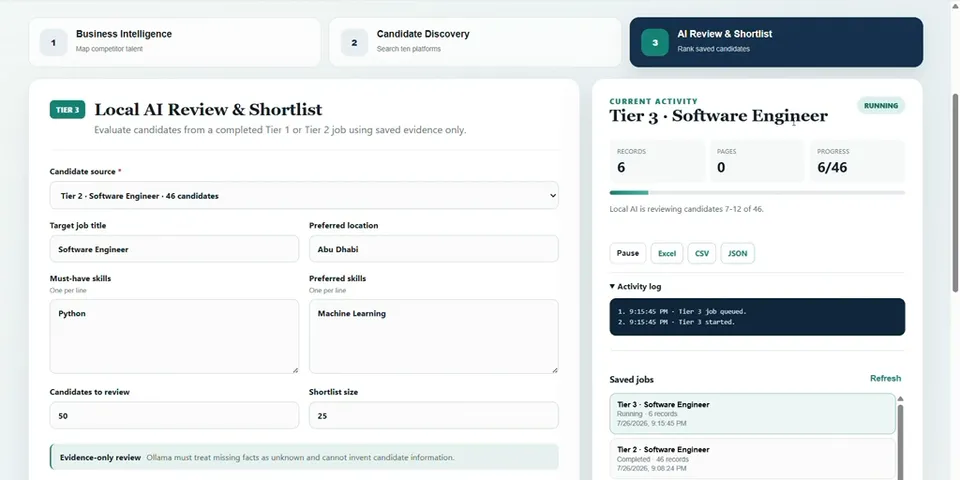
Task: Focus the Preferred skills text area
Action: [x=433, y=336]
